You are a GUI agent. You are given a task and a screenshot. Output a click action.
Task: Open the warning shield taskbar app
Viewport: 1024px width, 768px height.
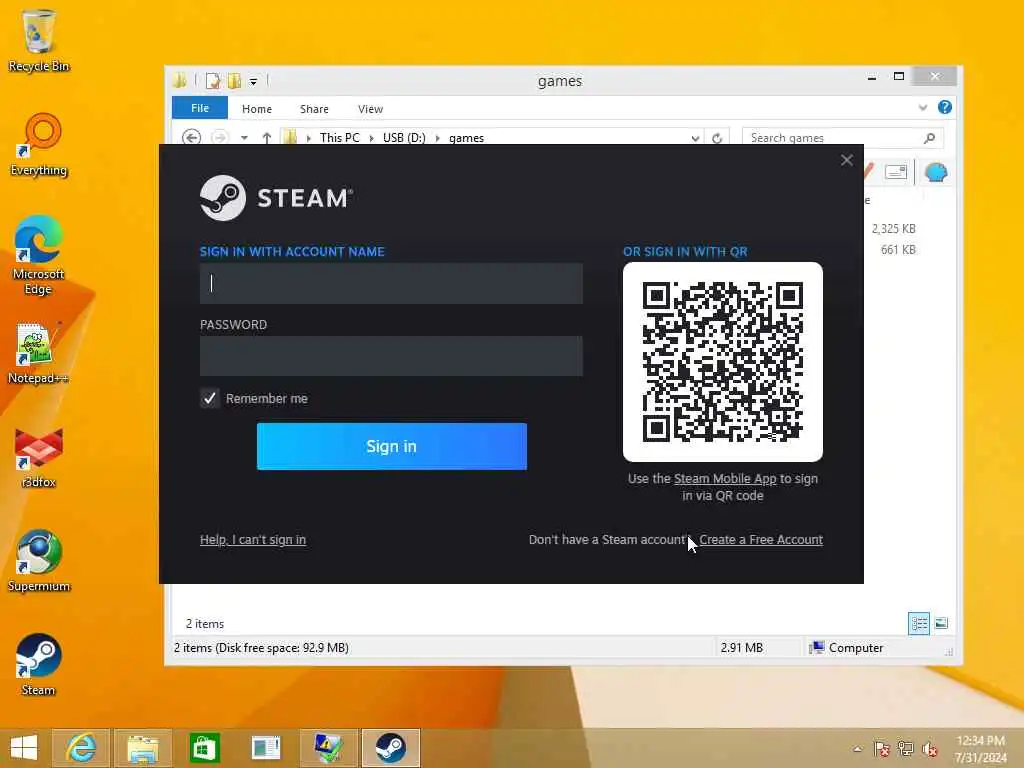pyautogui.click(x=328, y=748)
